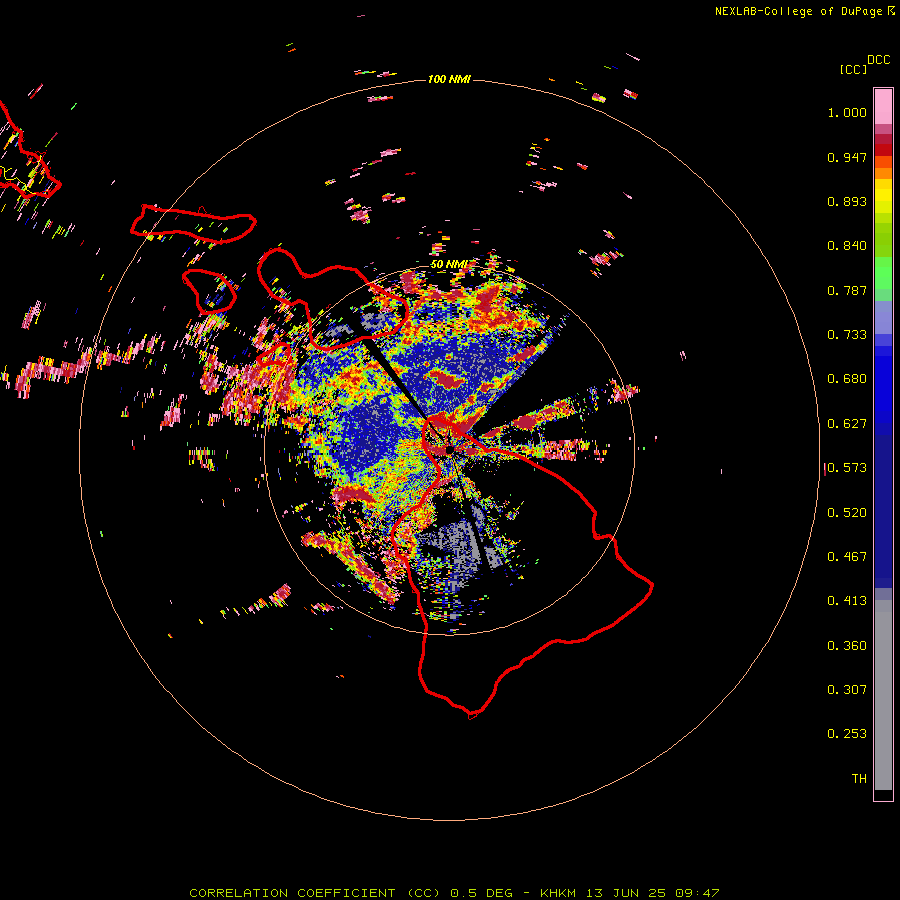
Task: Click the NEXLAB-College of DuPage label
Action: point(800,11)
